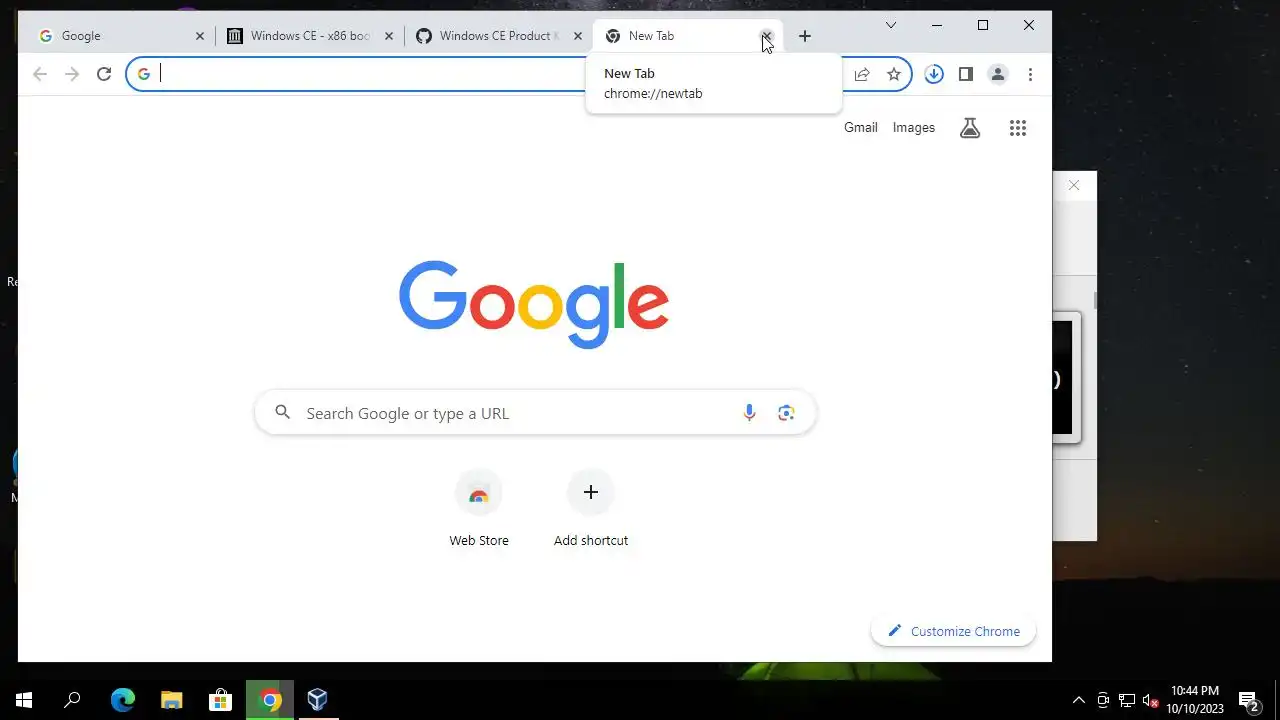Click the Google icon in address bar
1280x720 pixels.
coord(144,74)
